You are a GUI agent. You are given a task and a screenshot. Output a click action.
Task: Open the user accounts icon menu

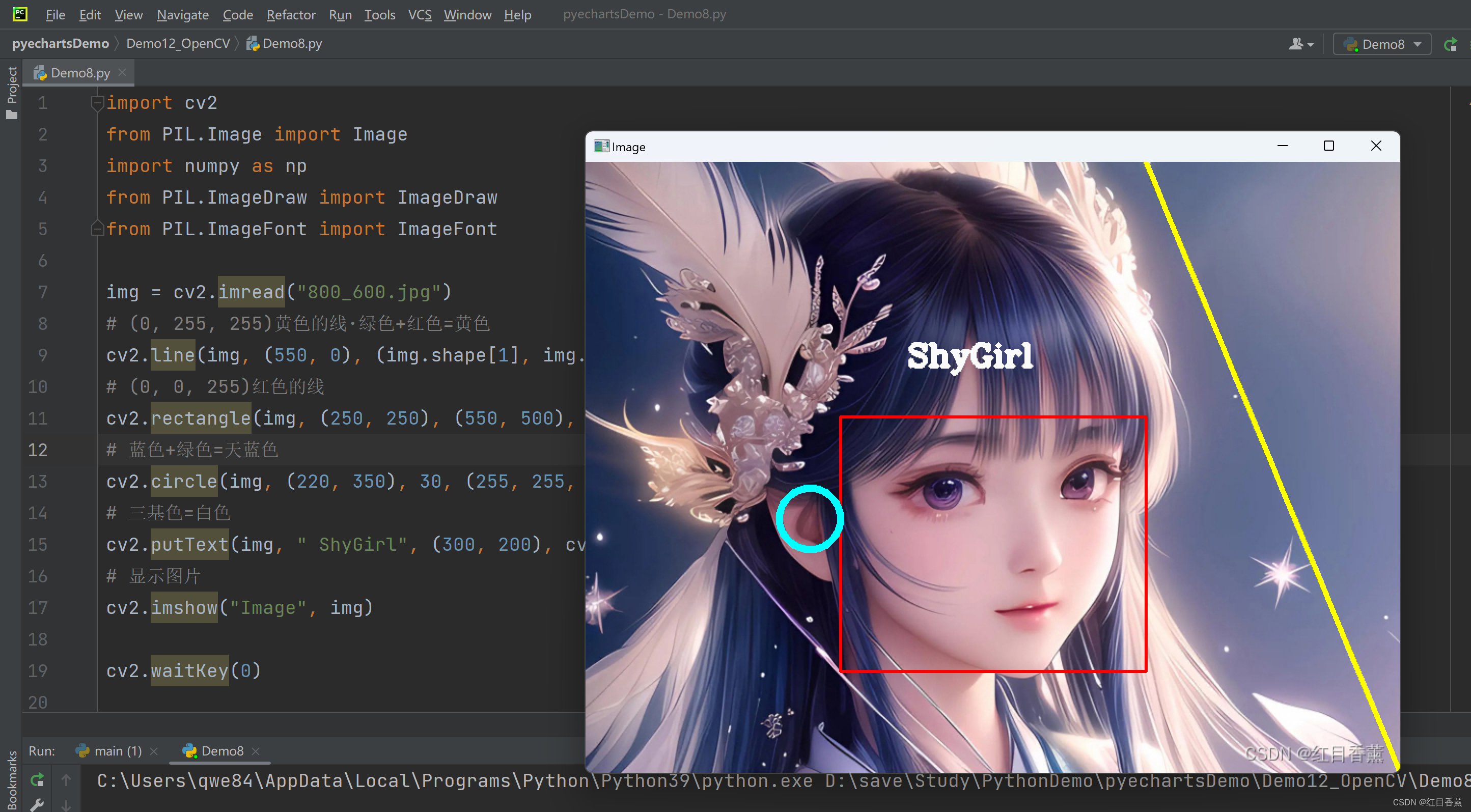click(1301, 44)
